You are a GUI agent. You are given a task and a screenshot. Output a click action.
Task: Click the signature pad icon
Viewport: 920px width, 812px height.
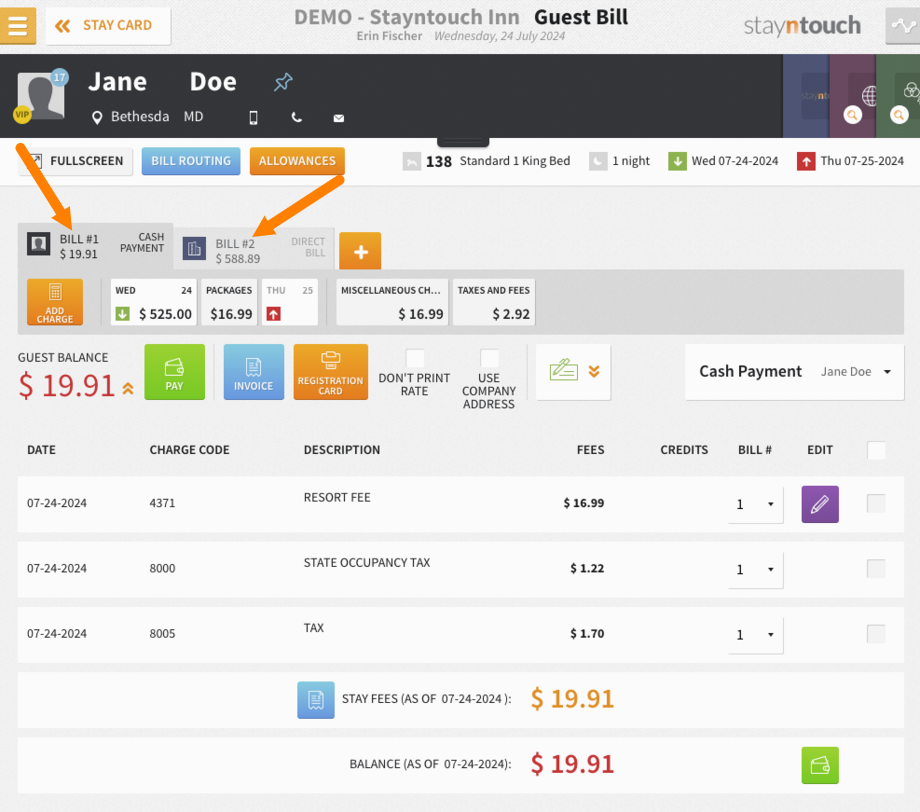tap(564, 371)
